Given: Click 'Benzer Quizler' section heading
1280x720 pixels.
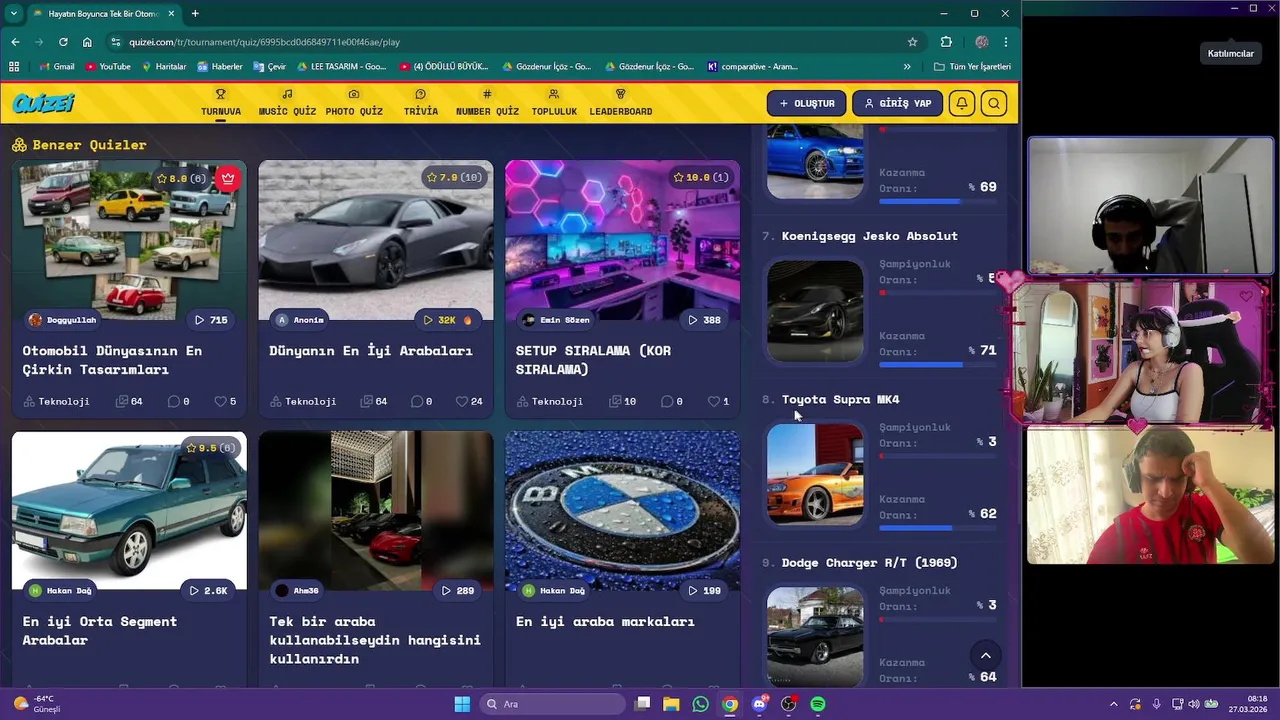Looking at the screenshot, I should coord(79,145).
